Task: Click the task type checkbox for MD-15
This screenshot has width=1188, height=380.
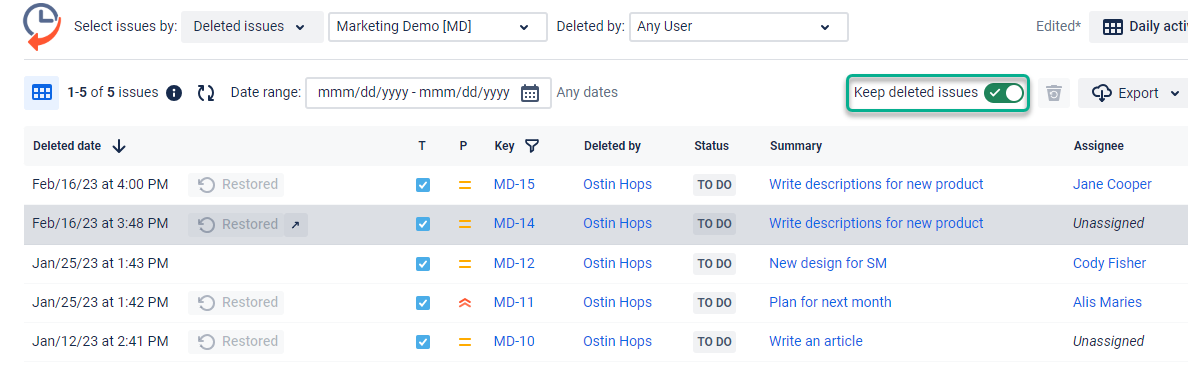Action: tap(423, 185)
